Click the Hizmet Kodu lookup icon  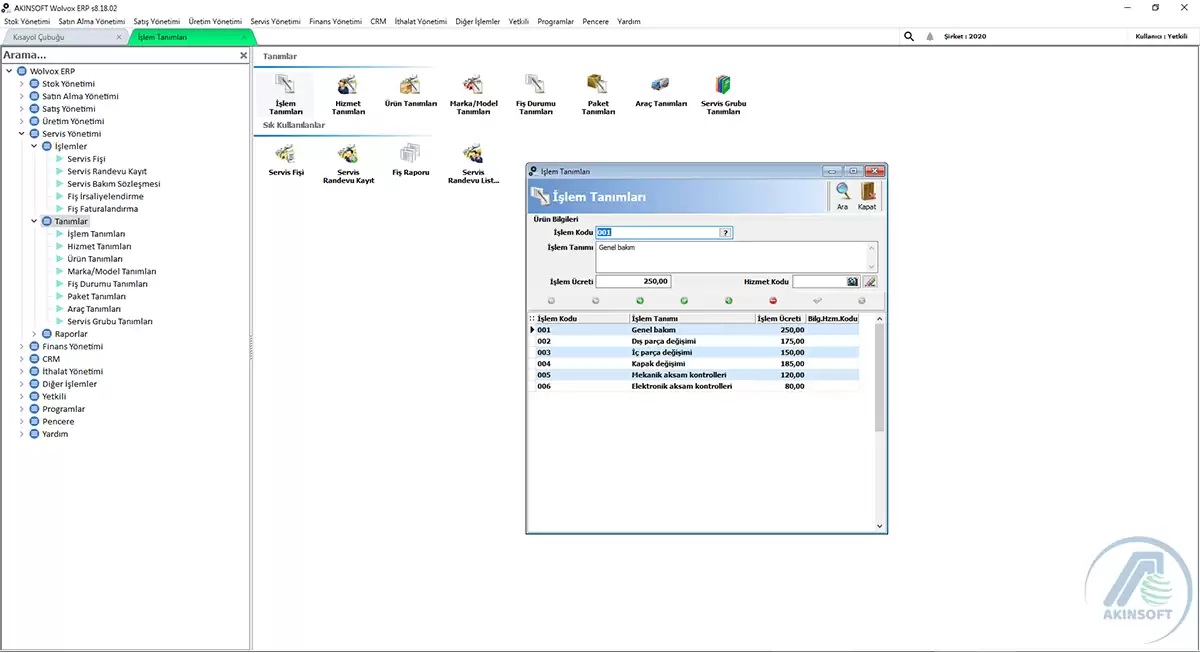pyautogui.click(x=853, y=282)
